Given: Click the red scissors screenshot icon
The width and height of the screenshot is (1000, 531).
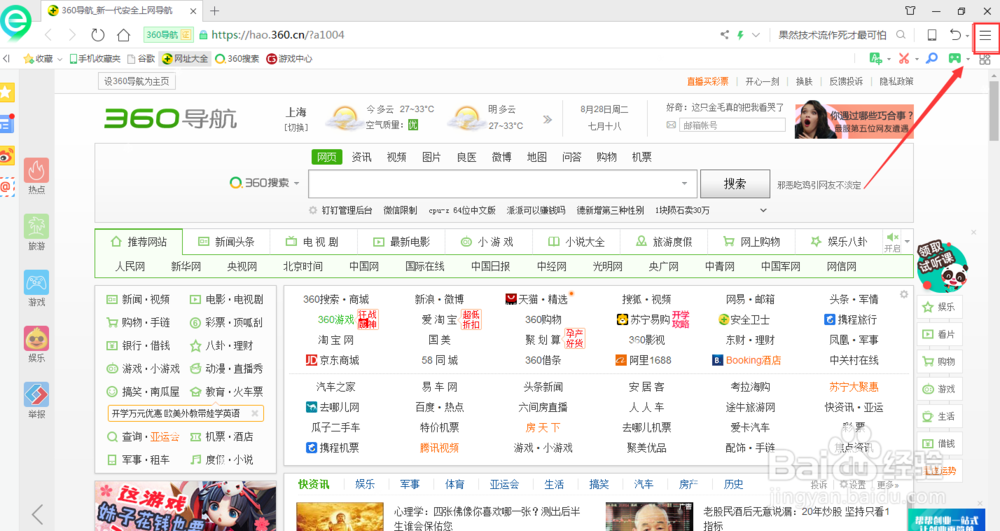Looking at the screenshot, I should click(x=904, y=58).
